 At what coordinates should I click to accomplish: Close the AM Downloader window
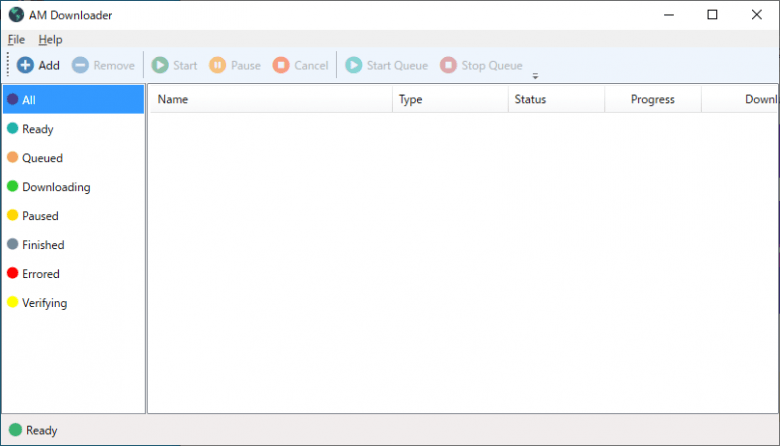(x=757, y=15)
